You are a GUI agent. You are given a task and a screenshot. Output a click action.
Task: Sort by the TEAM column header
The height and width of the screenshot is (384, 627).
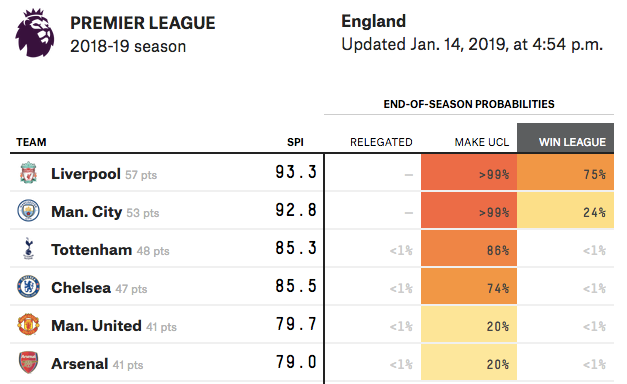31,142
